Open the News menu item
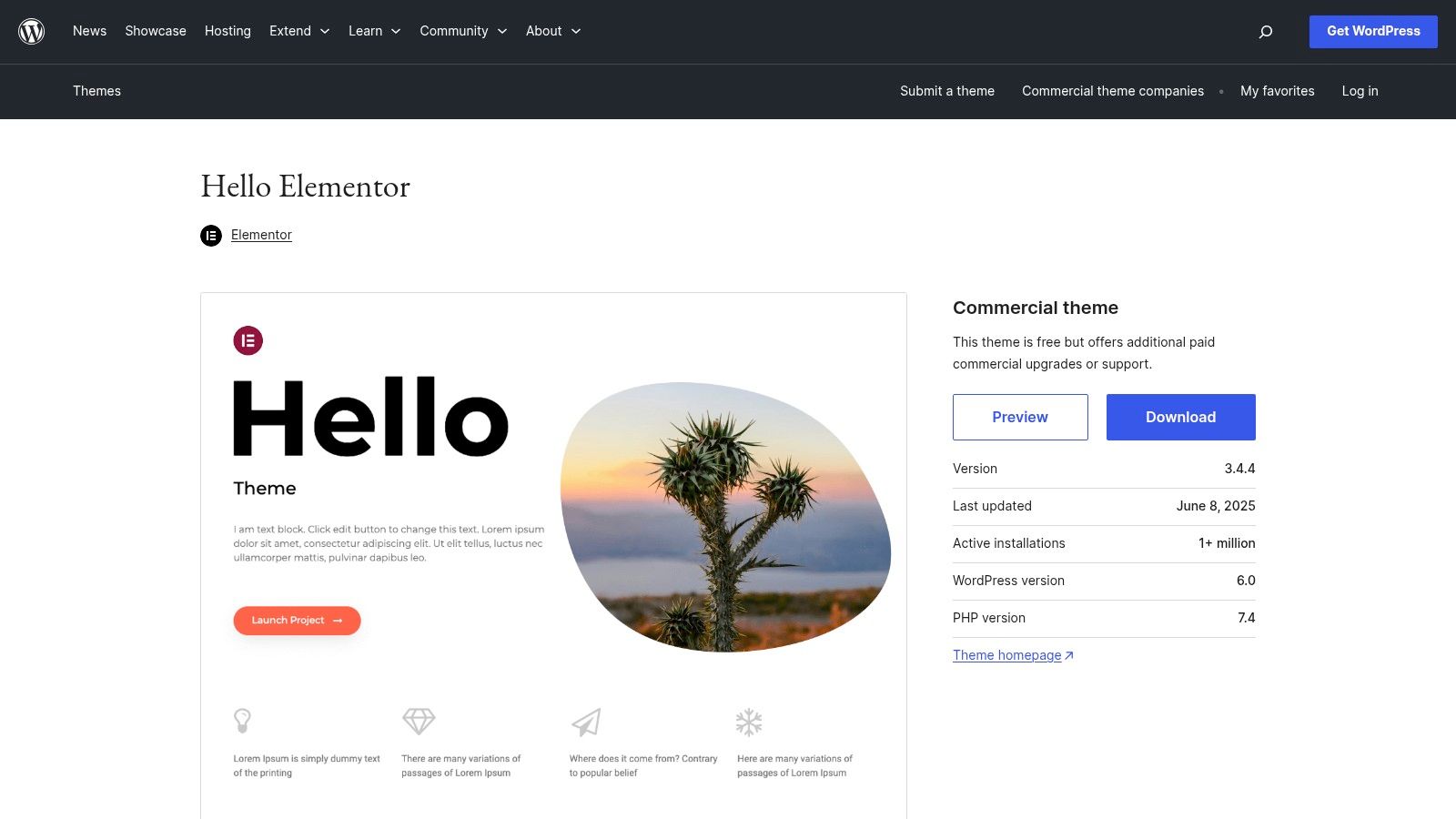 tap(89, 31)
